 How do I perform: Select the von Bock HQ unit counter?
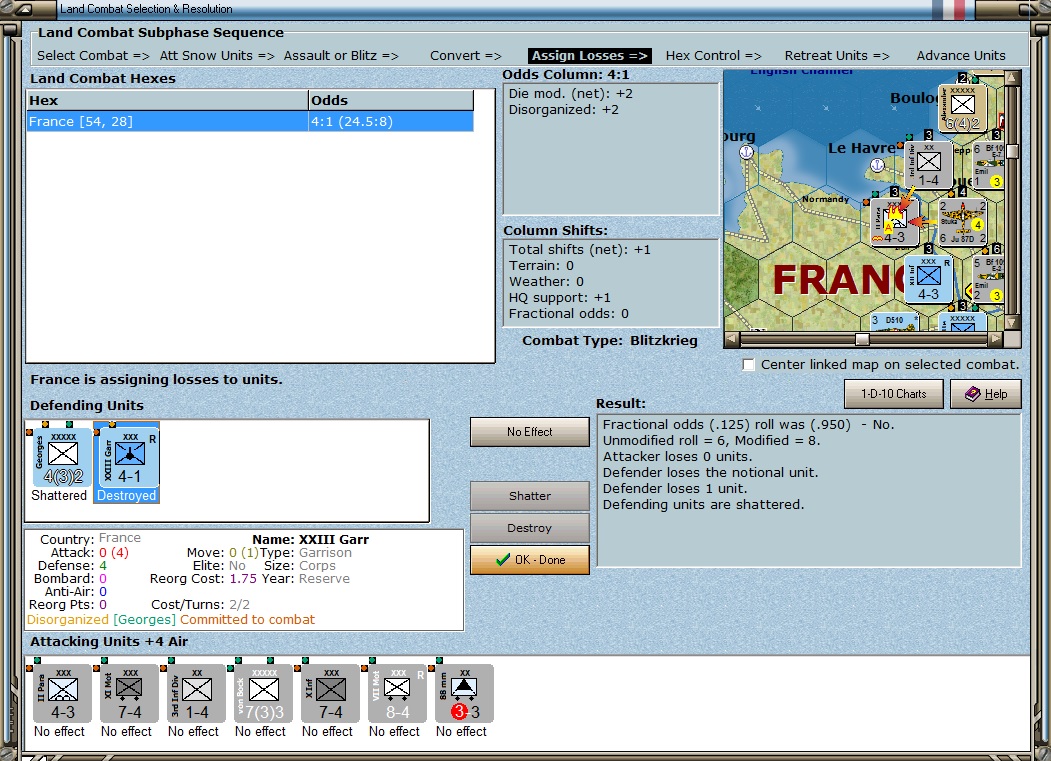tap(263, 692)
